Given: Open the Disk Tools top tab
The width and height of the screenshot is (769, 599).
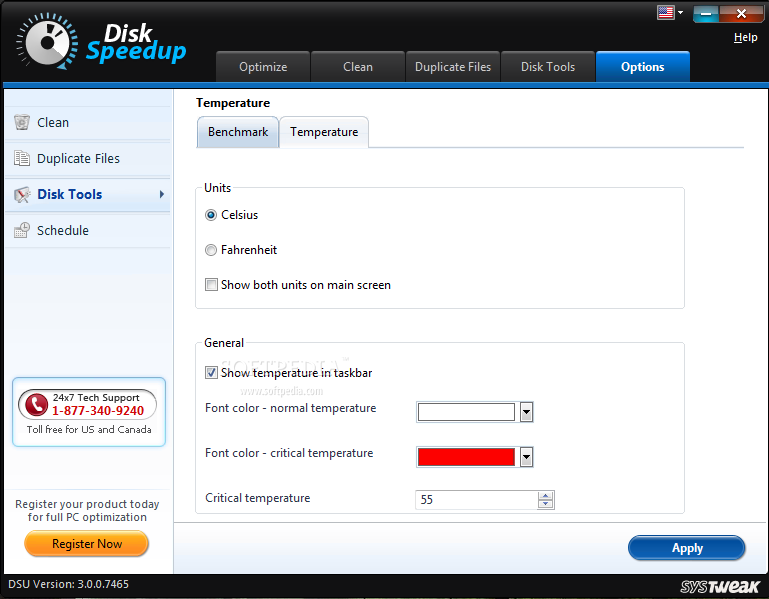Looking at the screenshot, I should coord(548,67).
